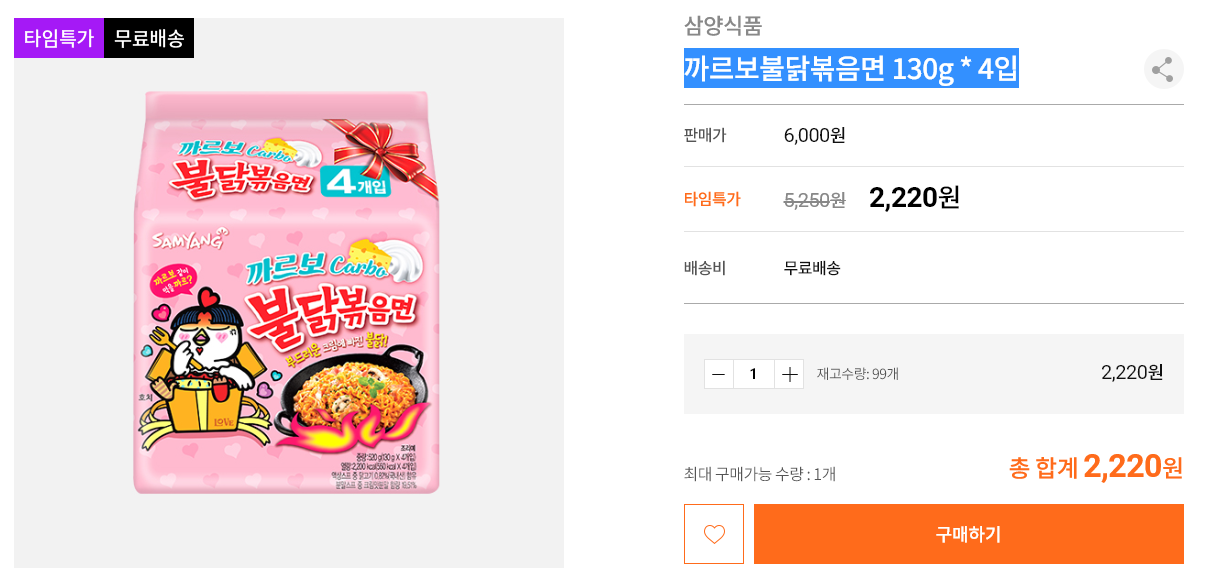Image resolution: width=1222 pixels, height=581 pixels.
Task: Increase quantity with the plus button
Action: pyautogui.click(x=789, y=374)
